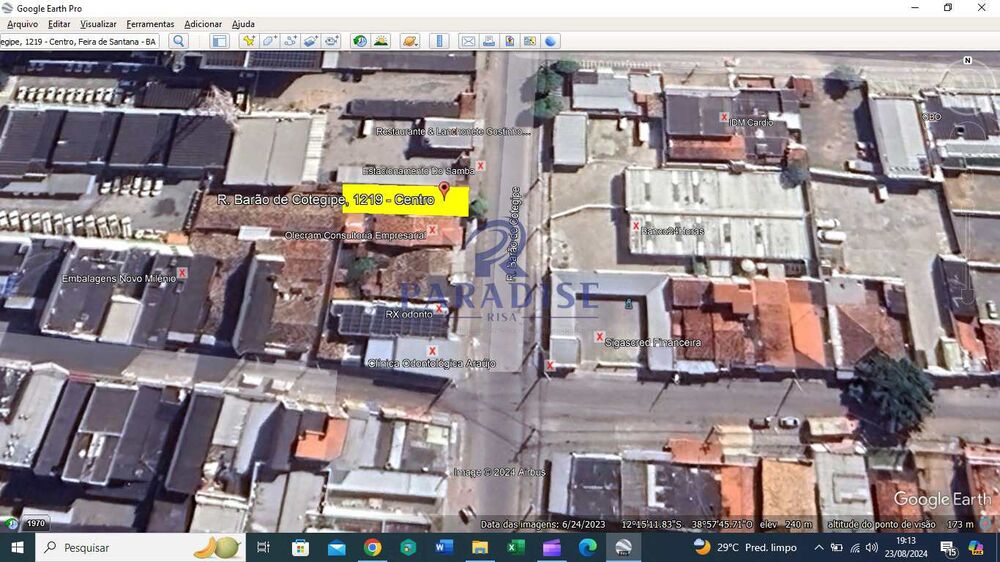1000x562 pixels.
Task: Open the Editar menu
Action: pyautogui.click(x=59, y=24)
